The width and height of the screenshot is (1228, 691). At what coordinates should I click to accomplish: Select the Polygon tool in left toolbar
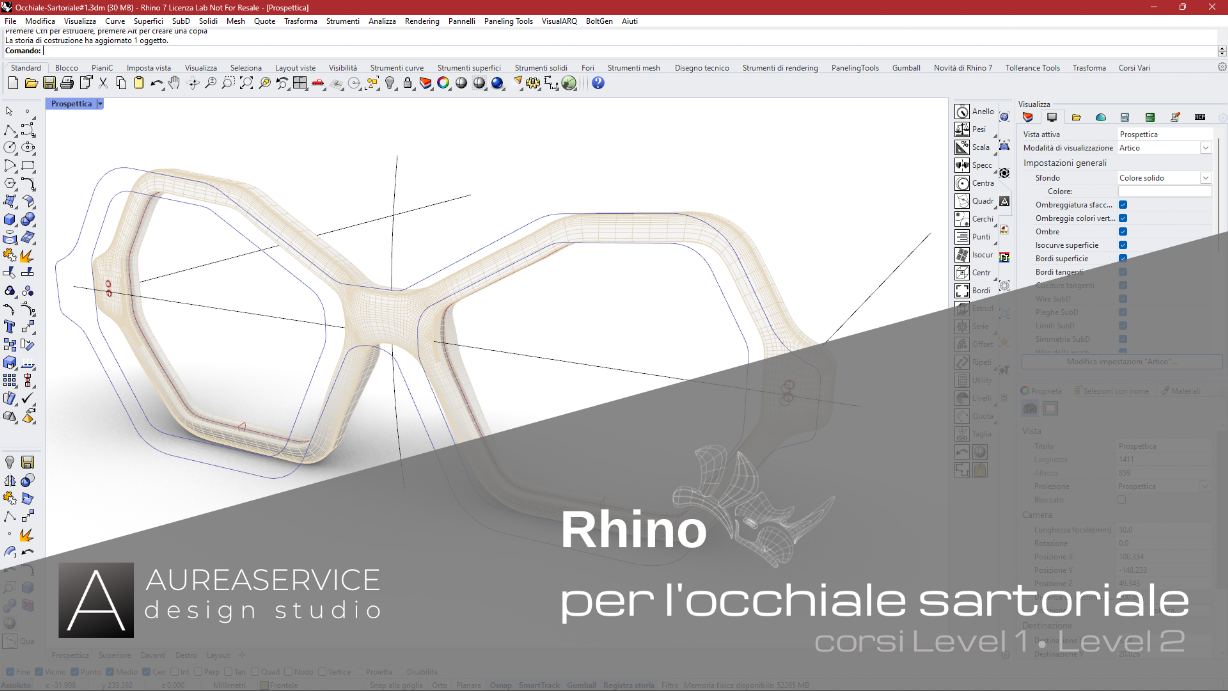(10, 183)
